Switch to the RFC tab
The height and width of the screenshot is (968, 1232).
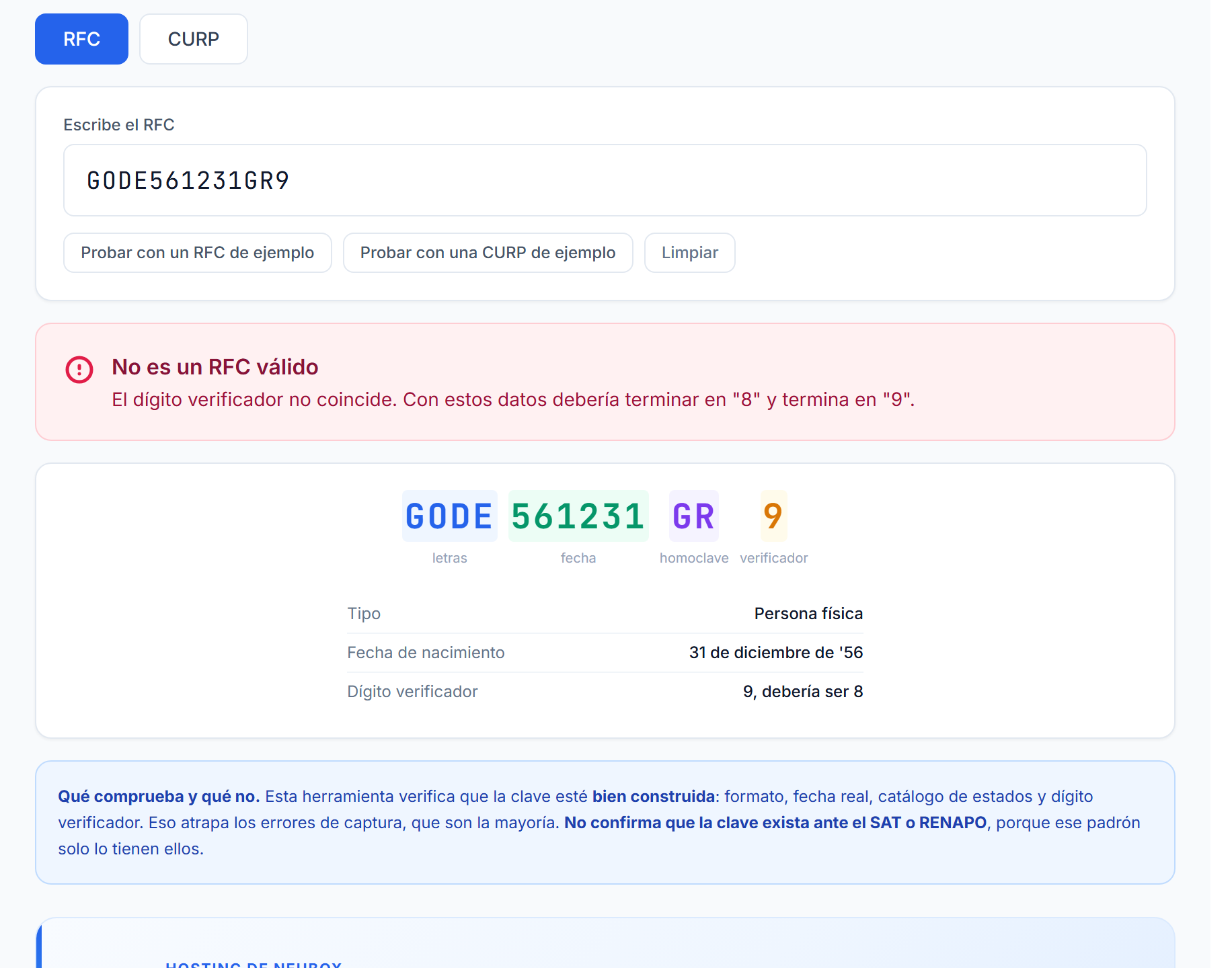(x=81, y=39)
